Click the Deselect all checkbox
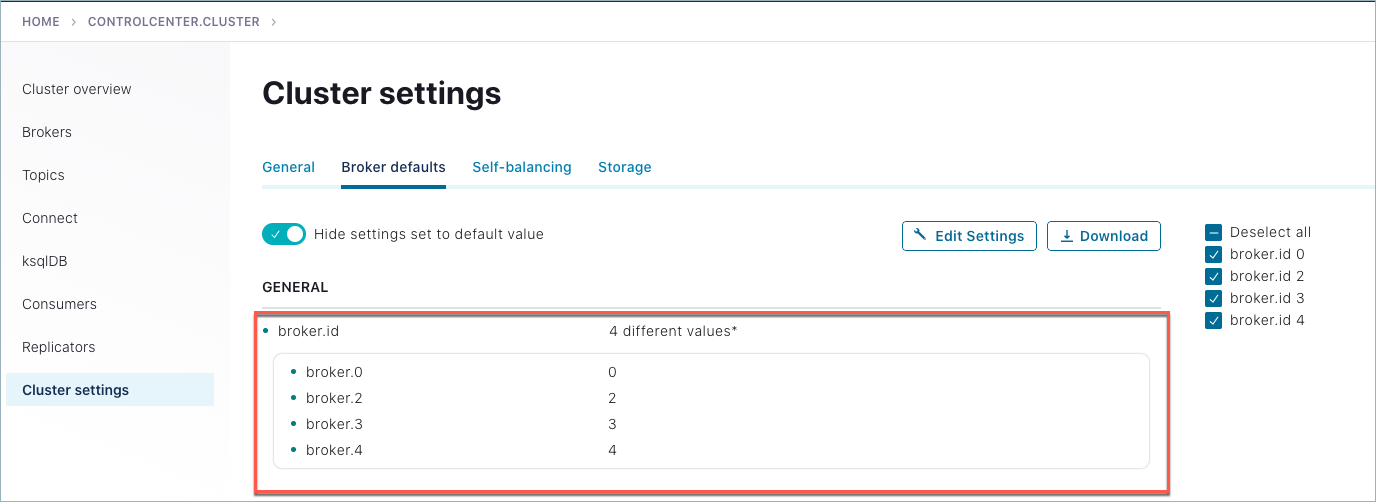 [1213, 232]
